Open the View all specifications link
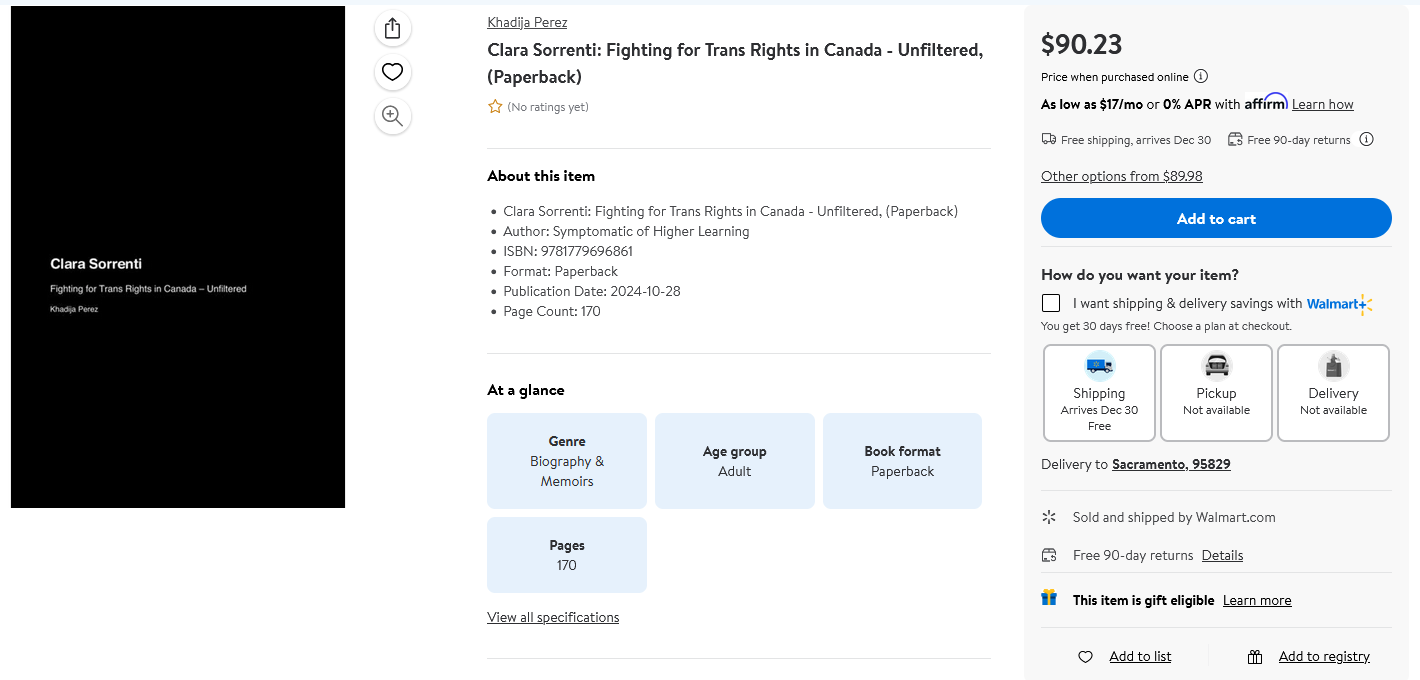Screen dimensions: 1420x680 pyautogui.click(x=553, y=618)
